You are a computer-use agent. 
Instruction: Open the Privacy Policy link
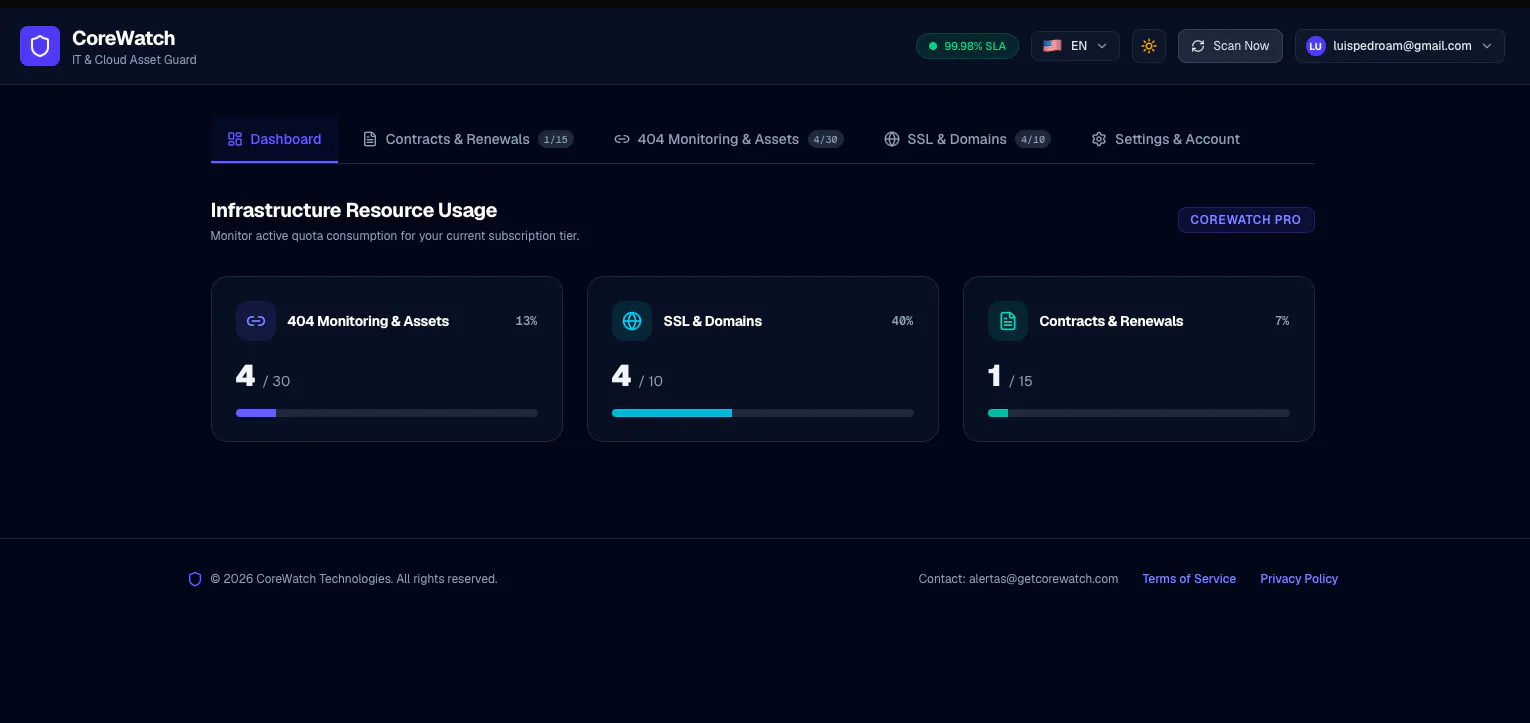coord(1299,579)
